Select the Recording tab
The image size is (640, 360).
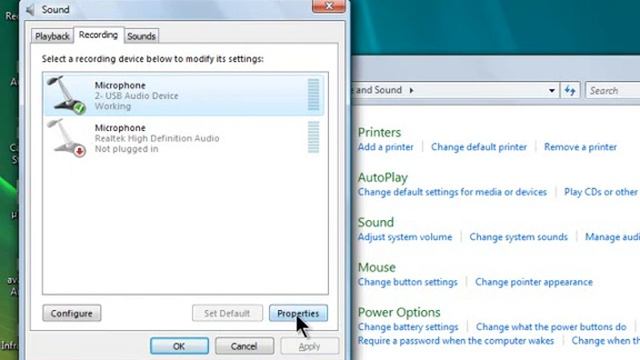tap(98, 35)
